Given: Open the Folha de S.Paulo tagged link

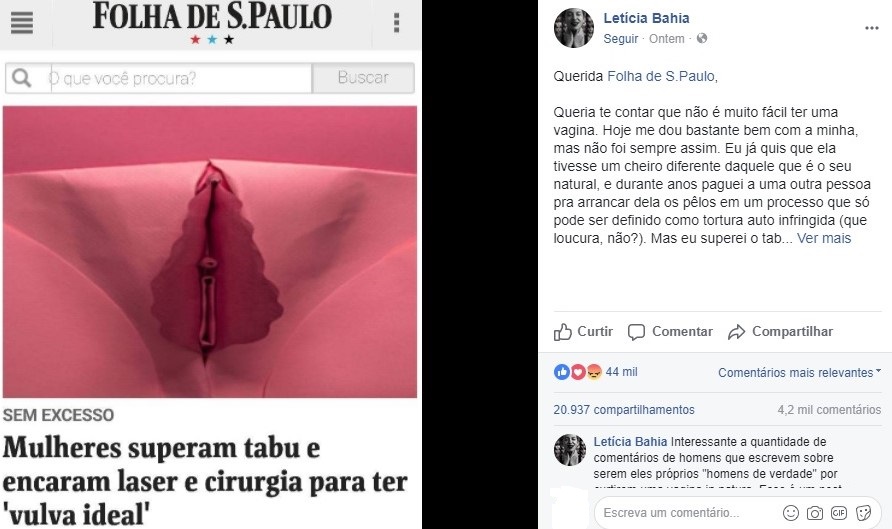Looking at the screenshot, I should (x=660, y=76).
